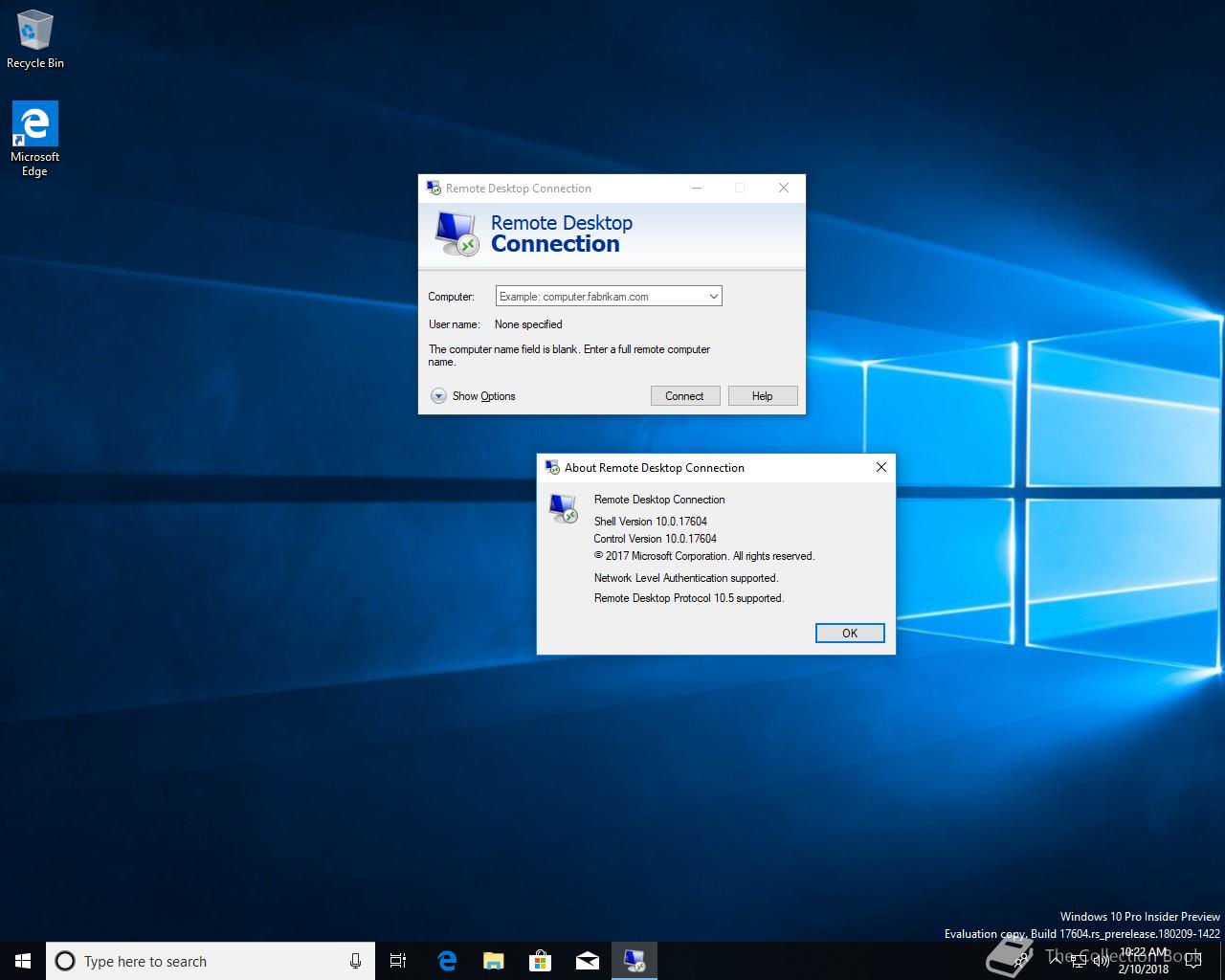Click 'Remote Desktop Protocol 10.5 supported.' text
The width and height of the screenshot is (1225, 980).
point(689,598)
